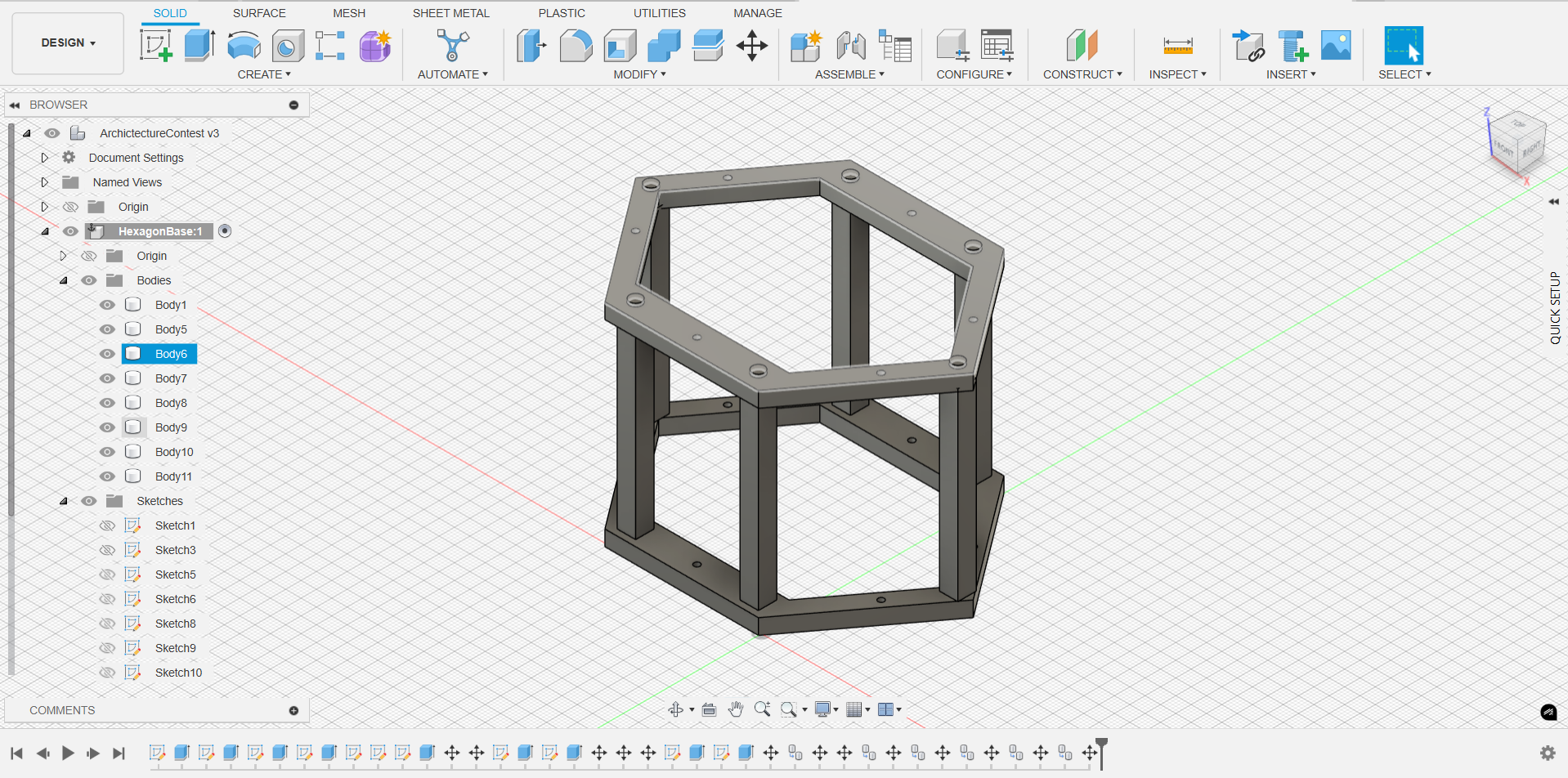Click the Look At icon in navigation bar
The image size is (1568, 778).
tap(709, 709)
